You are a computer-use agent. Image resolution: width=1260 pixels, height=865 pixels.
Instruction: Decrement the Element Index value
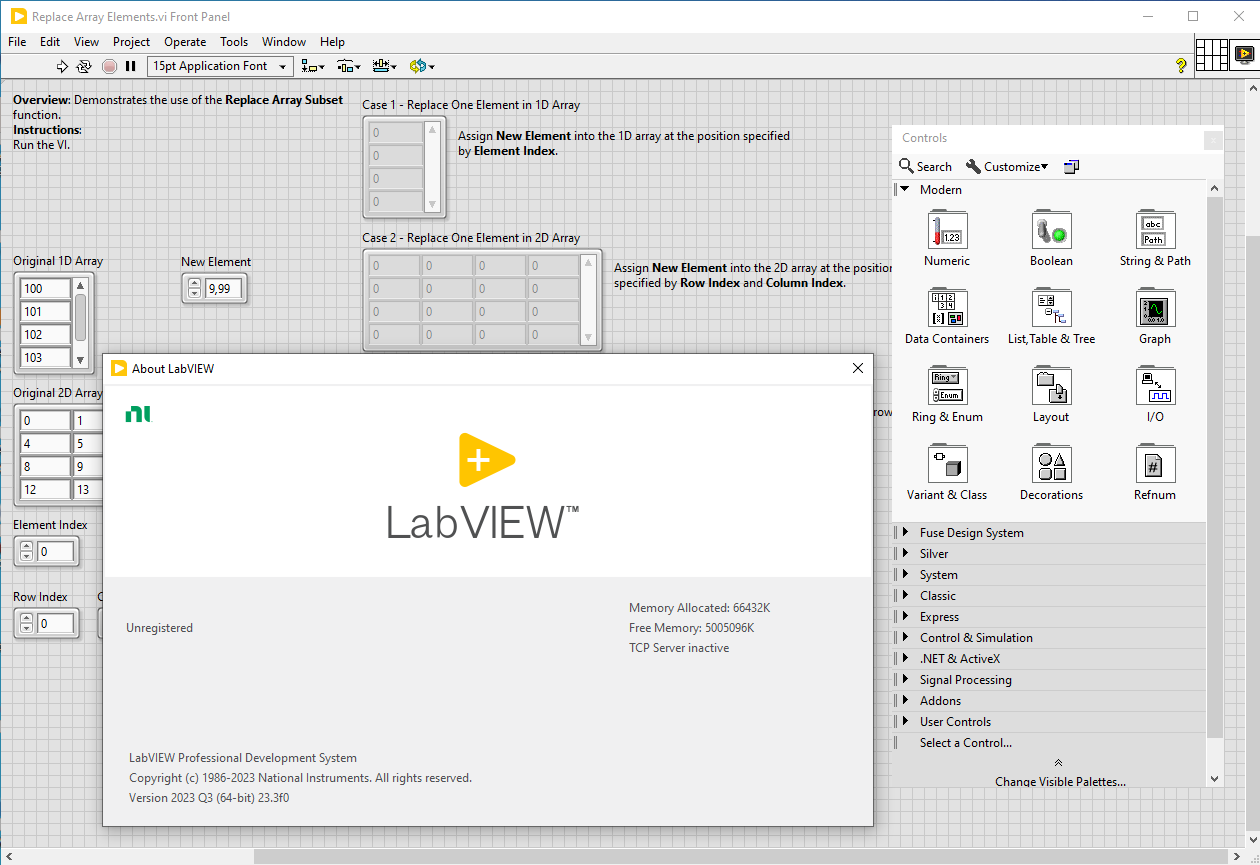click(26, 556)
